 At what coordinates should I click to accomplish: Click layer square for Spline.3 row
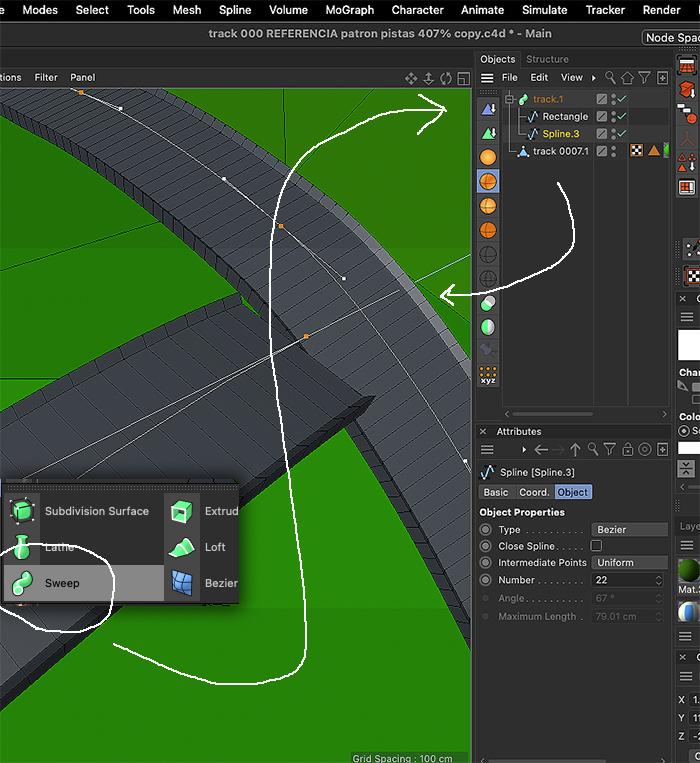pos(602,133)
